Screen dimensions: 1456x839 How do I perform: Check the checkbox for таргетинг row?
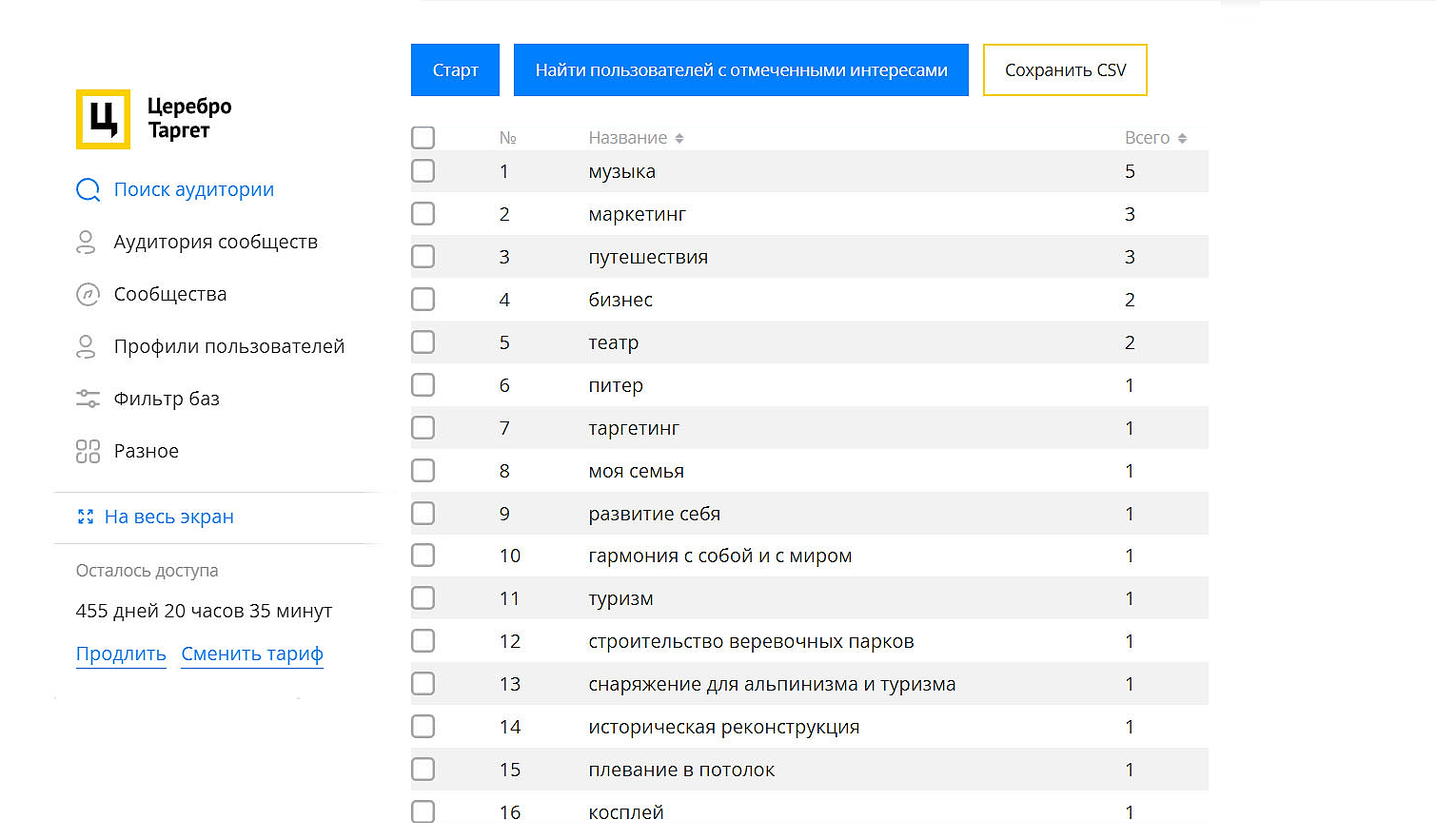tap(423, 427)
